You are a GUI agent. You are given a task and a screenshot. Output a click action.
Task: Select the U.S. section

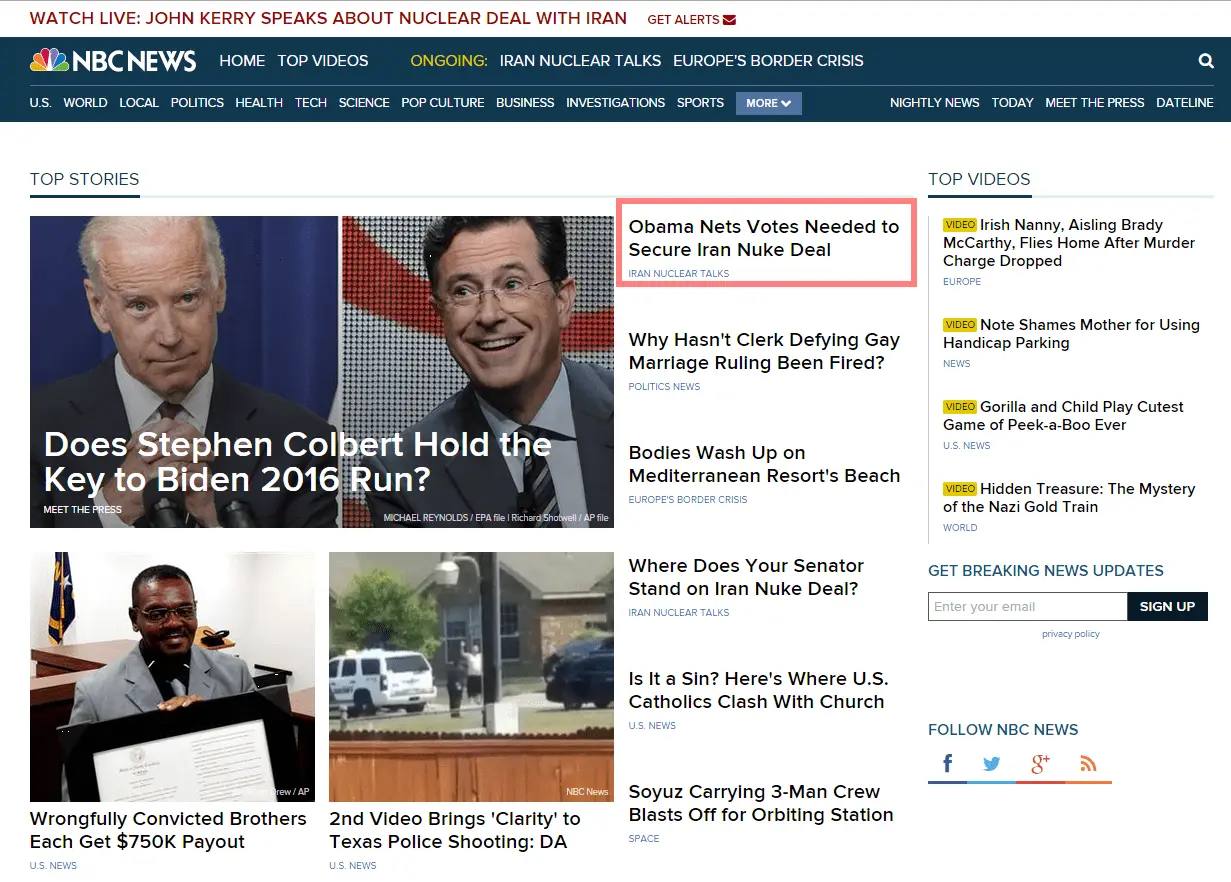(x=40, y=103)
